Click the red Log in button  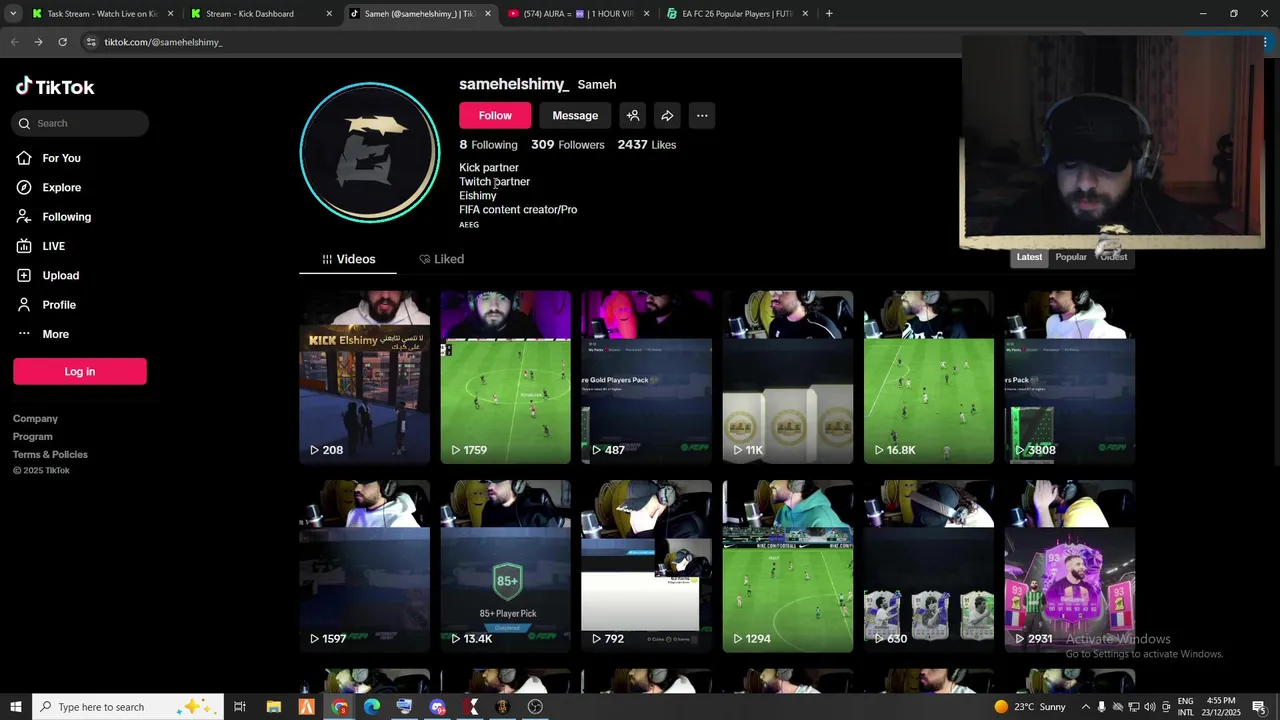point(80,371)
